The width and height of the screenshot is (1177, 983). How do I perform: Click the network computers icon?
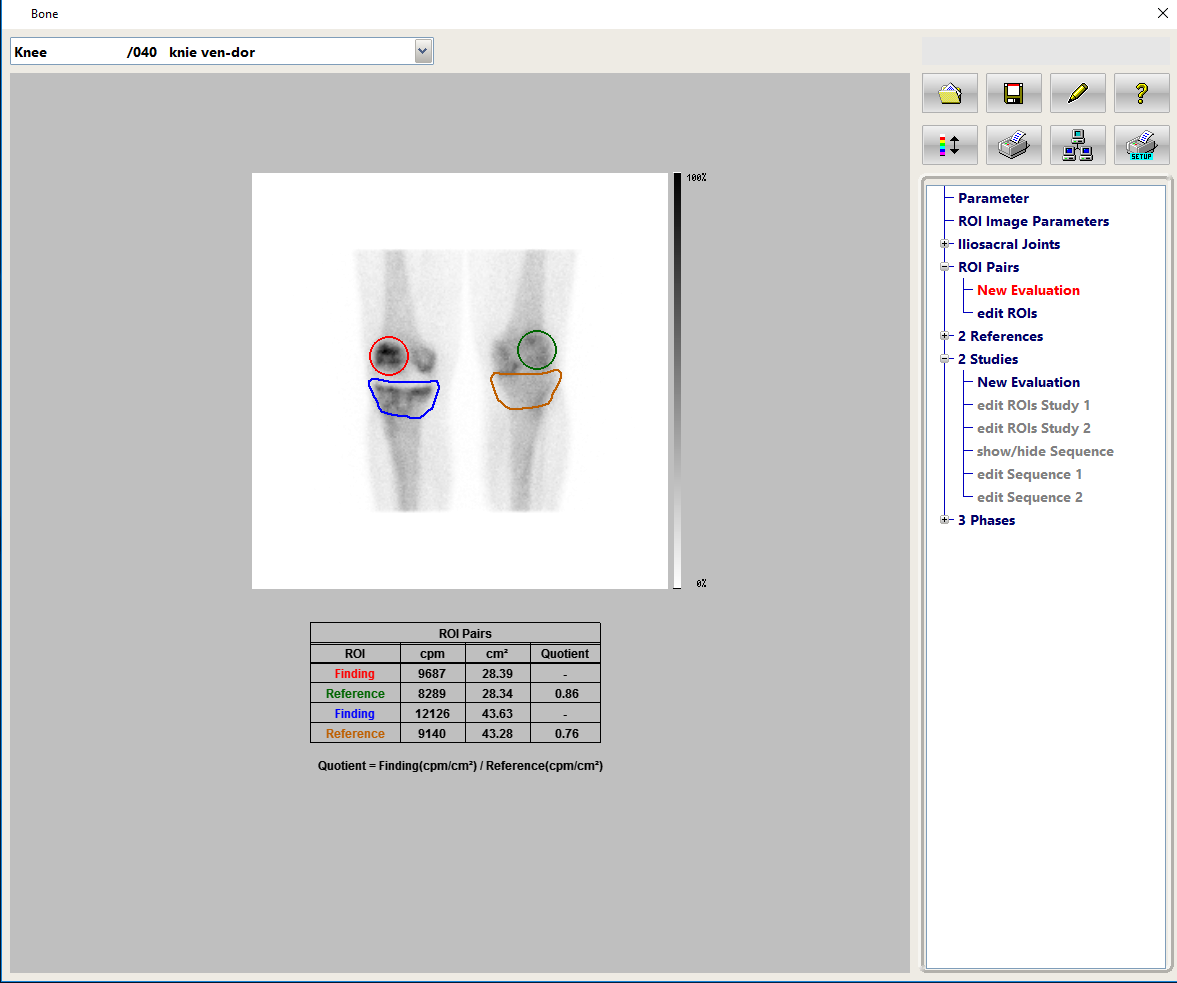(x=1077, y=145)
